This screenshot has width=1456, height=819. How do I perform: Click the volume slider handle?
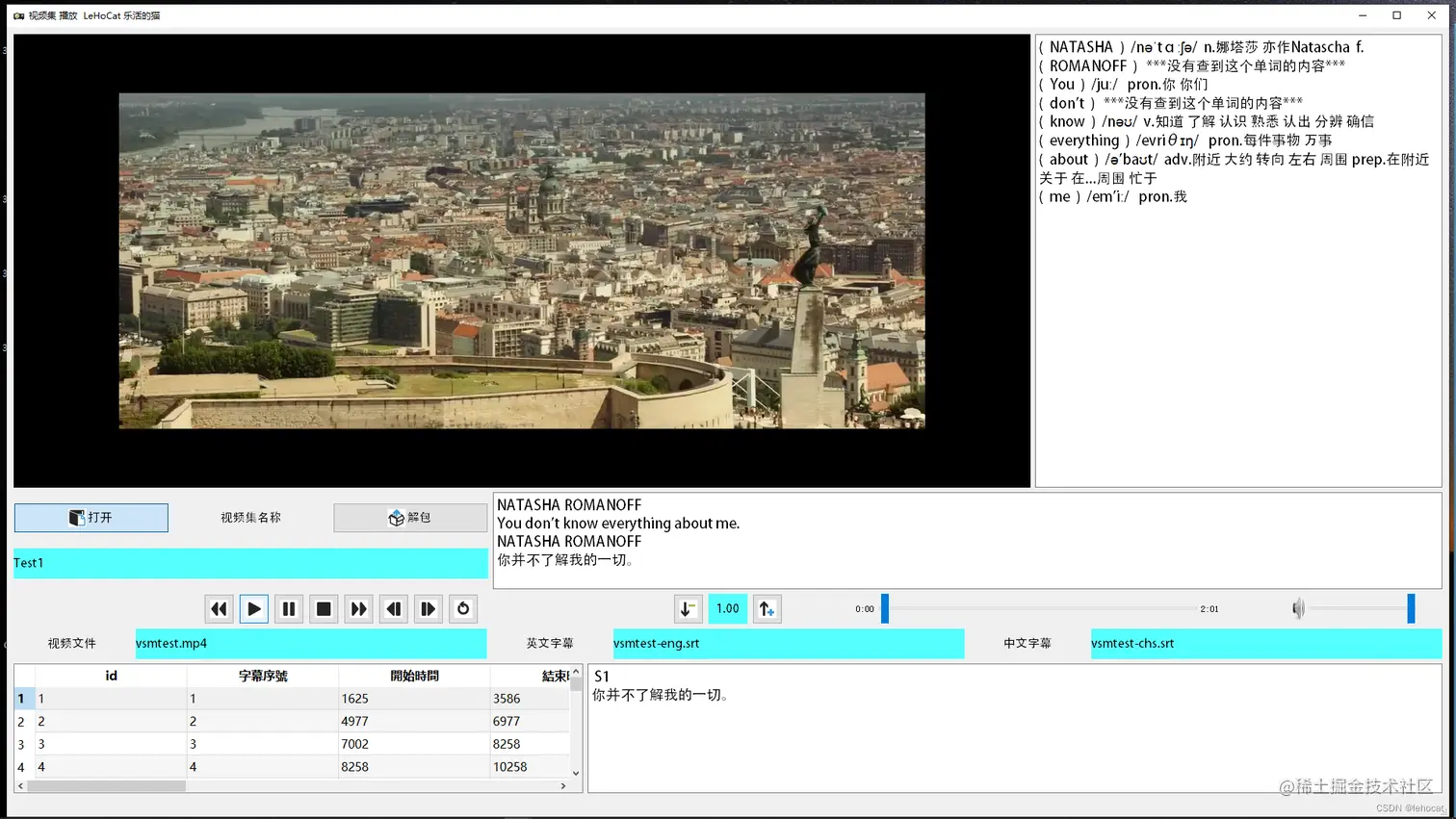(1411, 608)
